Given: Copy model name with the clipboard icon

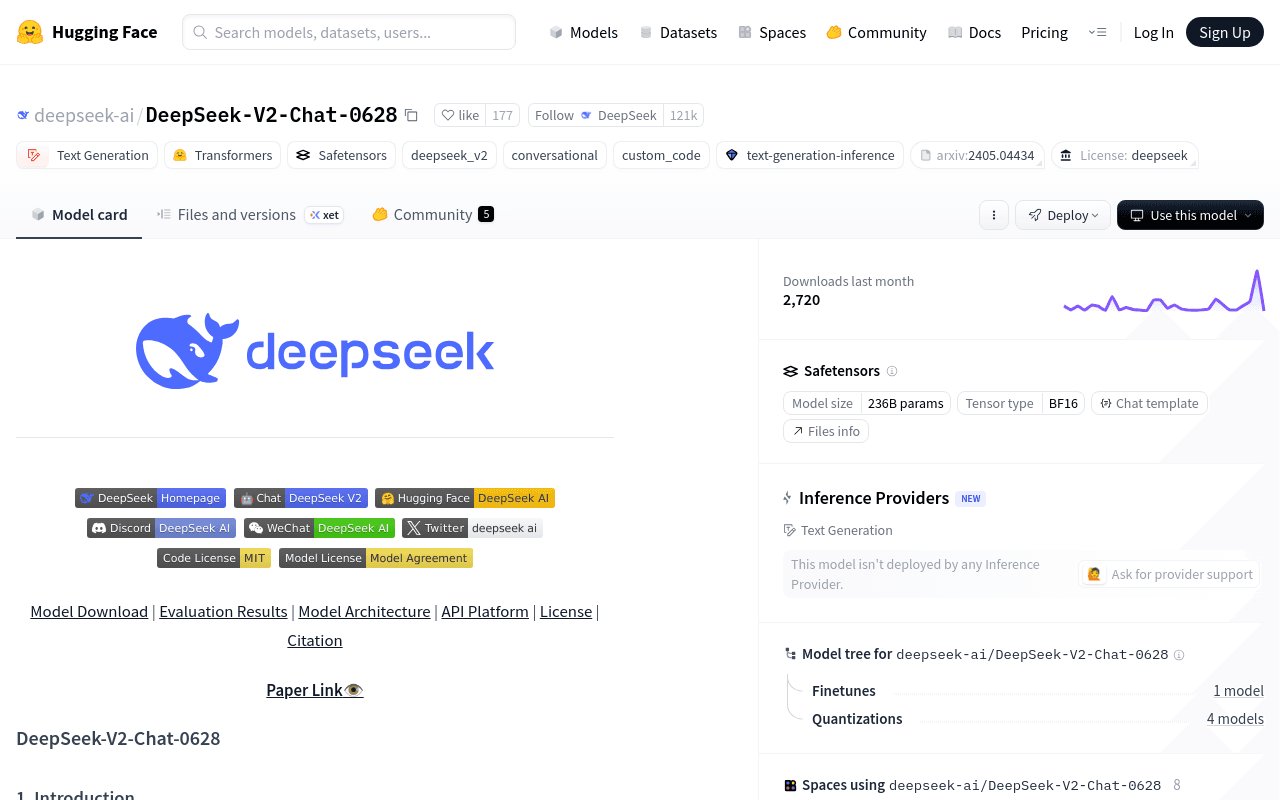Looking at the screenshot, I should click(411, 115).
